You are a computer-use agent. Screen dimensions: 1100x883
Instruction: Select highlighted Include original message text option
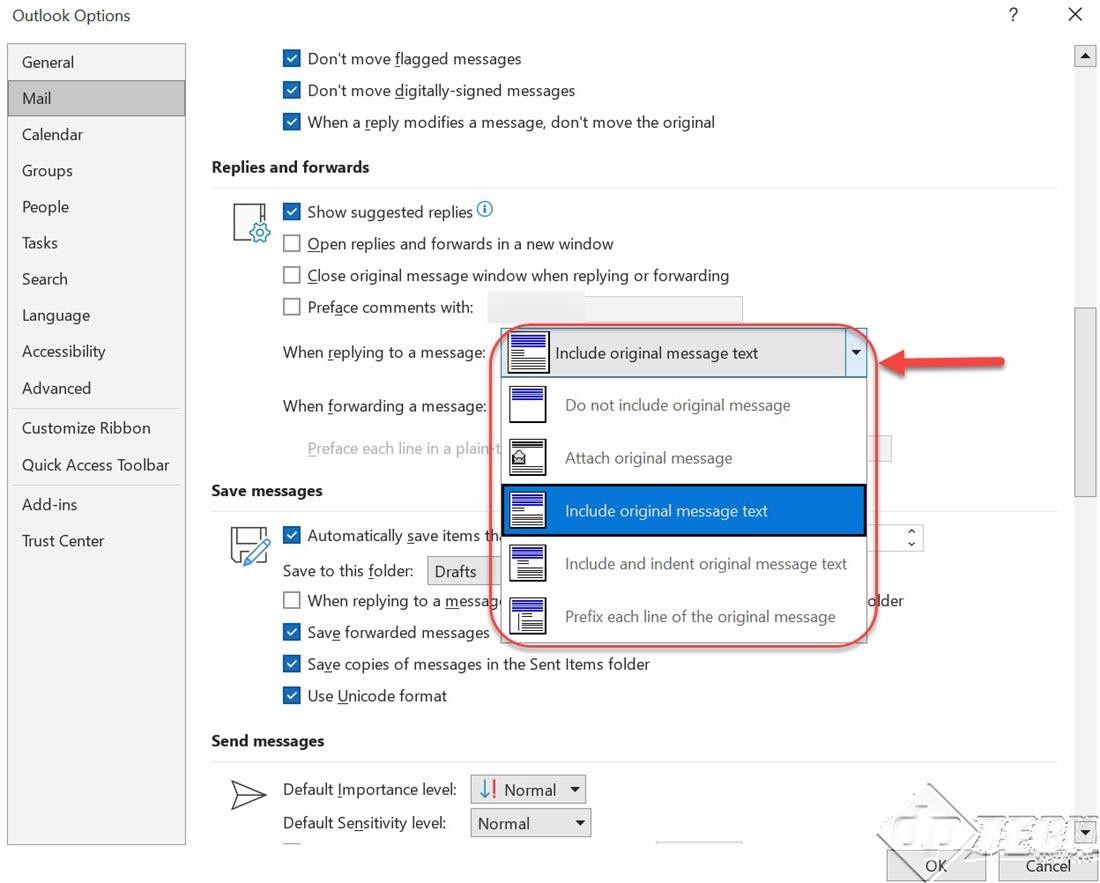click(x=684, y=511)
